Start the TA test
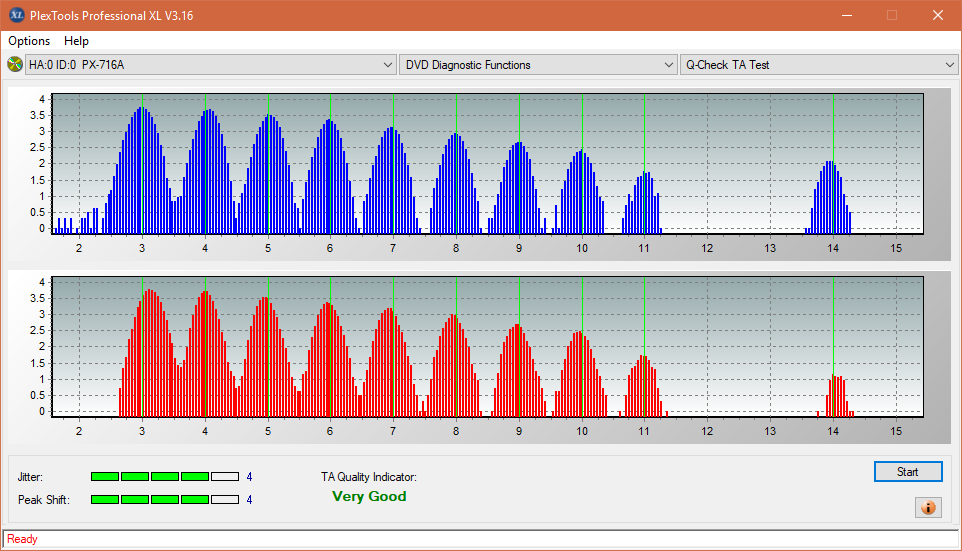Viewport: 962px width, 551px height. point(908,471)
